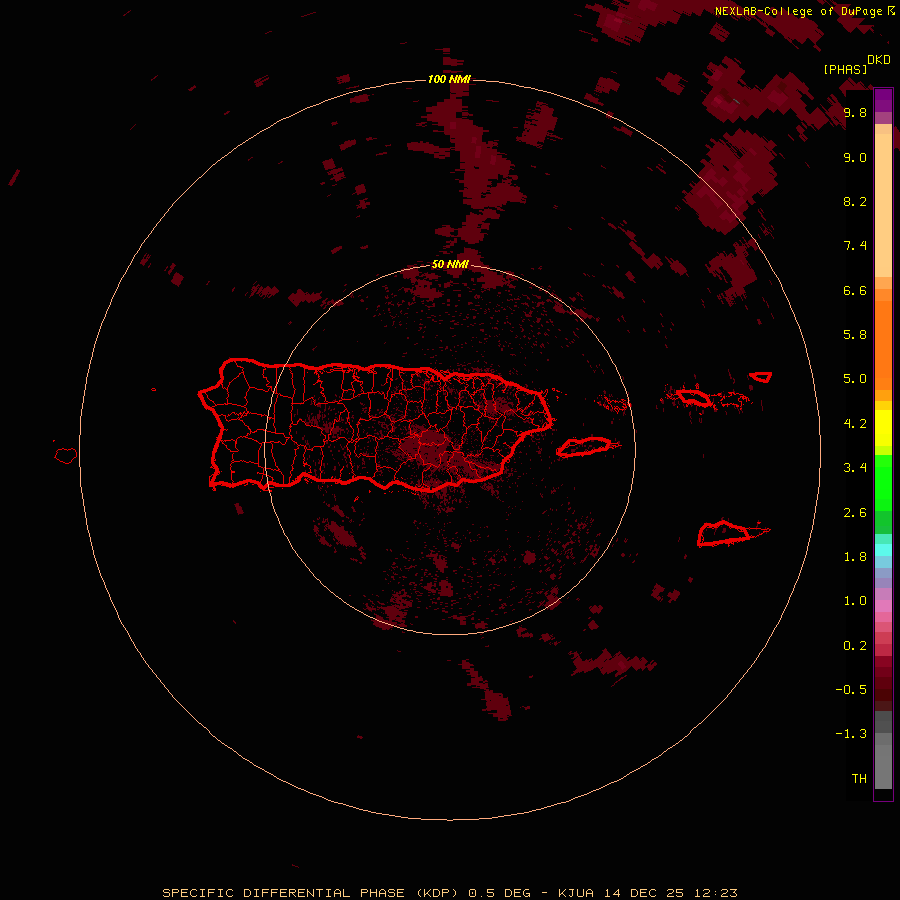Click the 8.2 scale value

(x=855, y=201)
